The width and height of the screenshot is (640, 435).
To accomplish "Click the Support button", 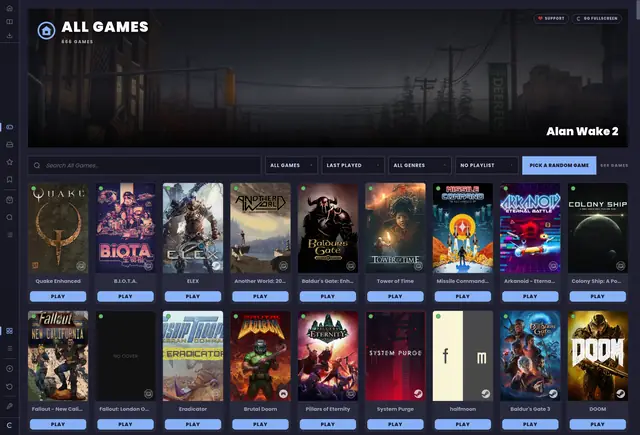I will [551, 18].
